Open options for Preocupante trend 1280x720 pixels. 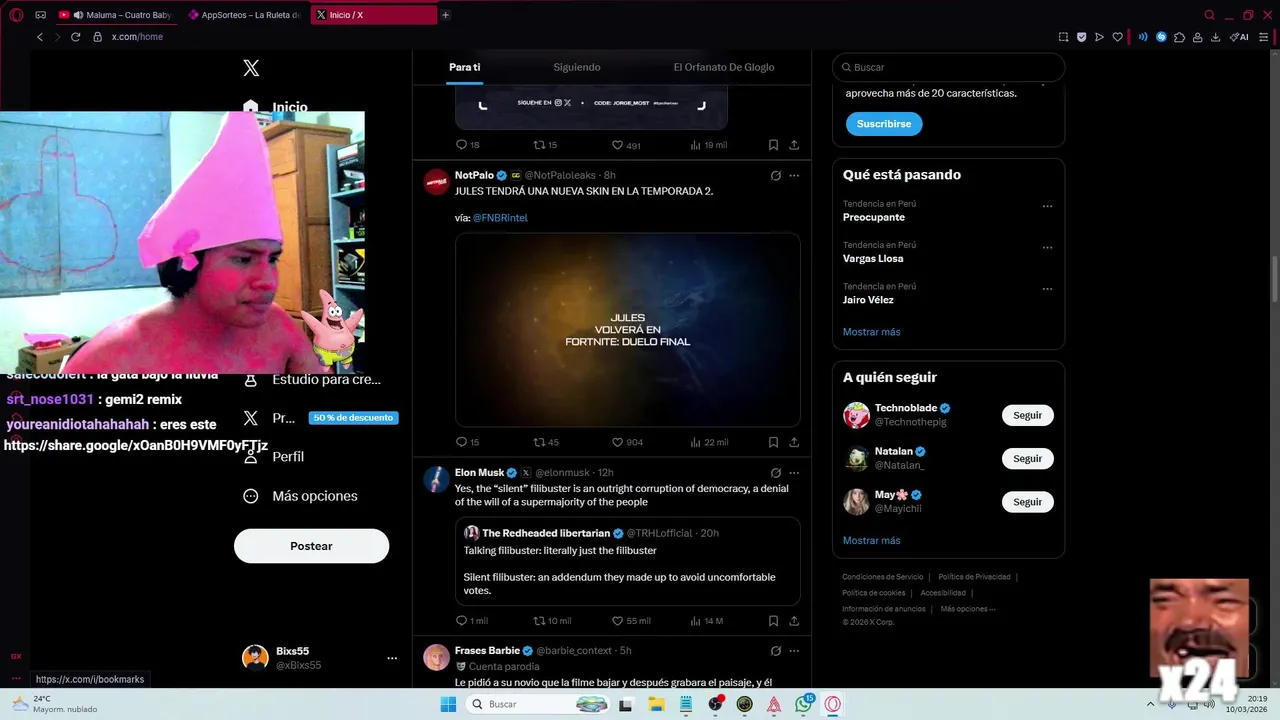(1047, 207)
